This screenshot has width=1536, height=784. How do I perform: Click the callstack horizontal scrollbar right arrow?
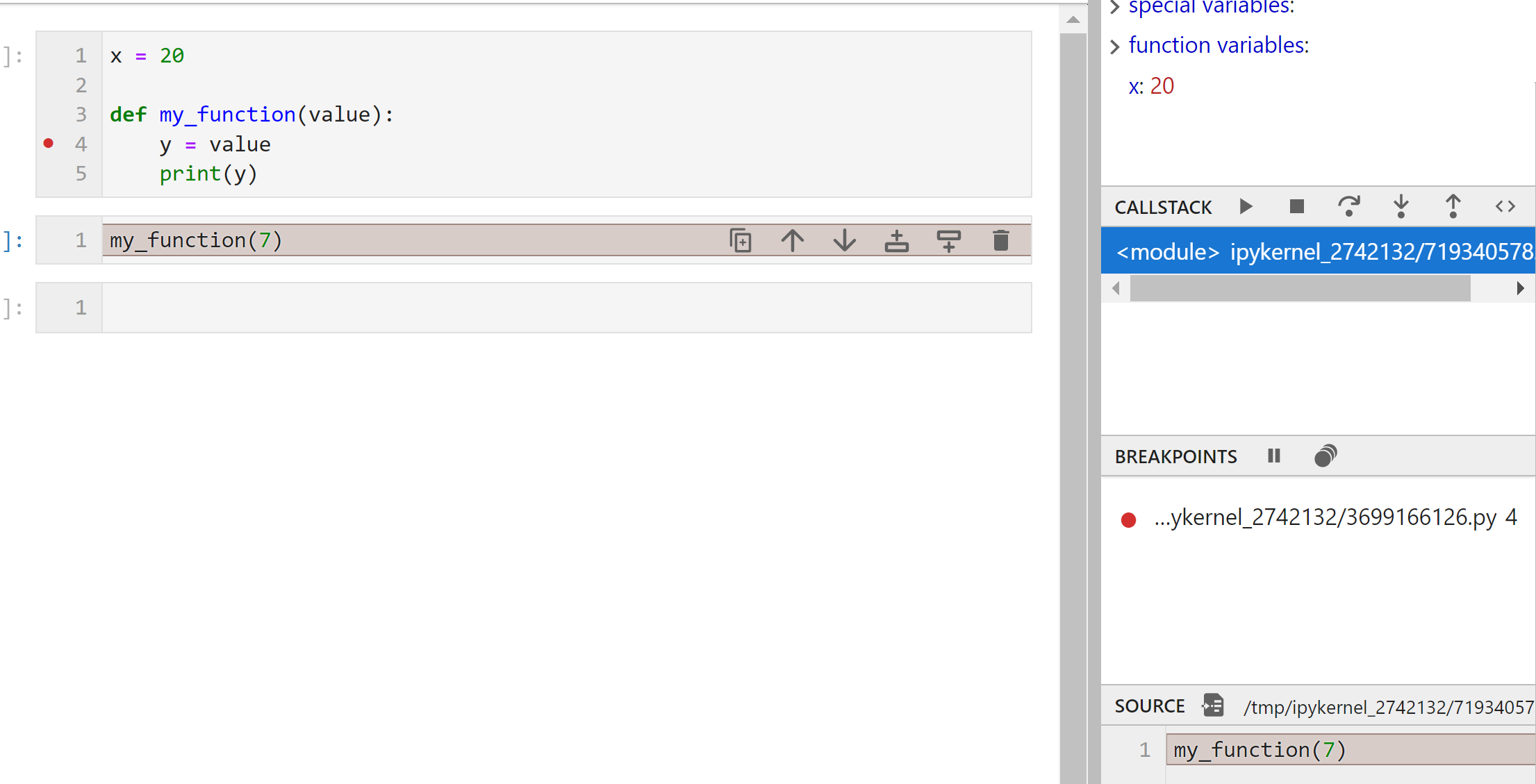click(x=1520, y=288)
